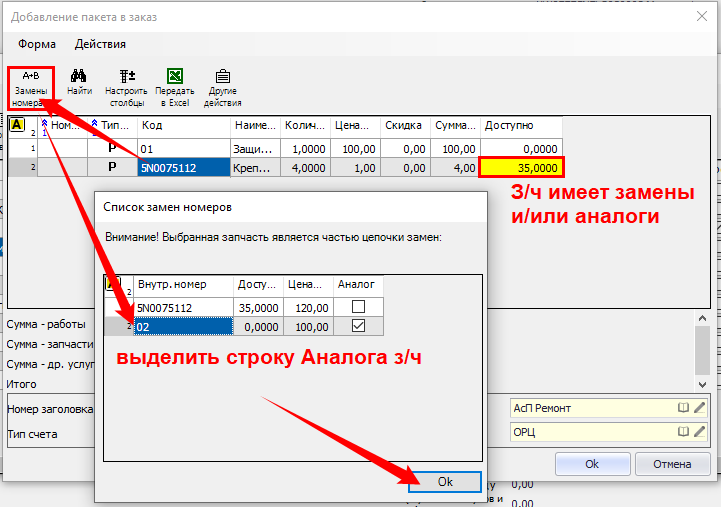The image size is (721, 507).
Task: Uncheck Аналог box for row 02
Action: [357, 326]
